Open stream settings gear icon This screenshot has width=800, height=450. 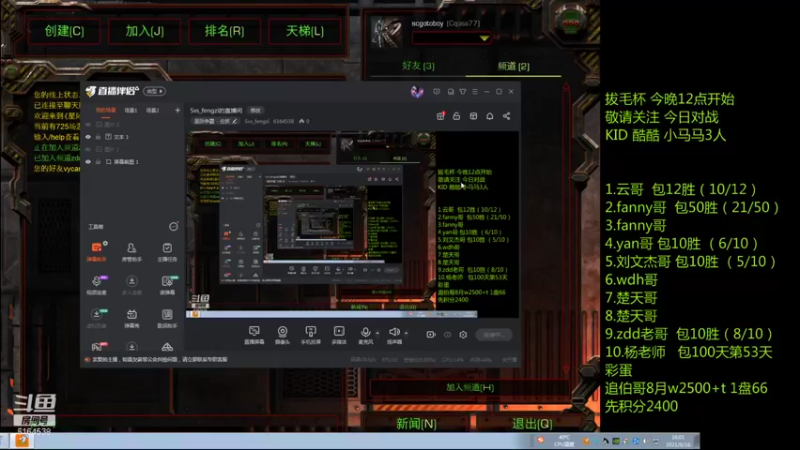[x=463, y=335]
